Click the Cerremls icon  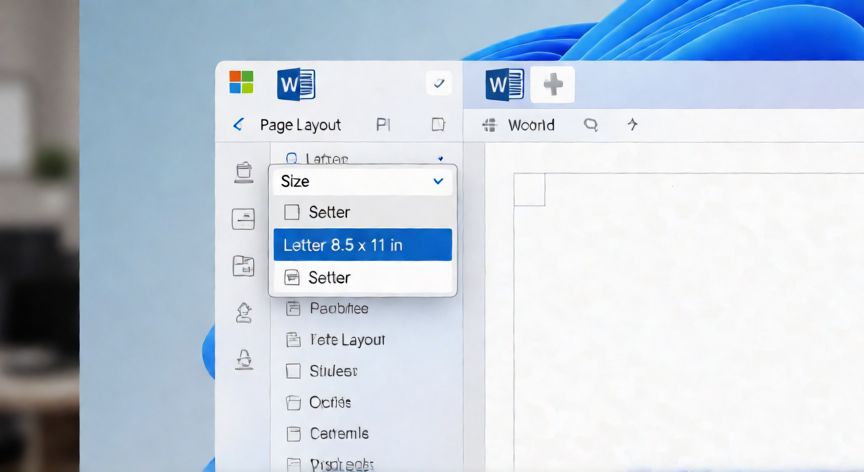point(293,434)
